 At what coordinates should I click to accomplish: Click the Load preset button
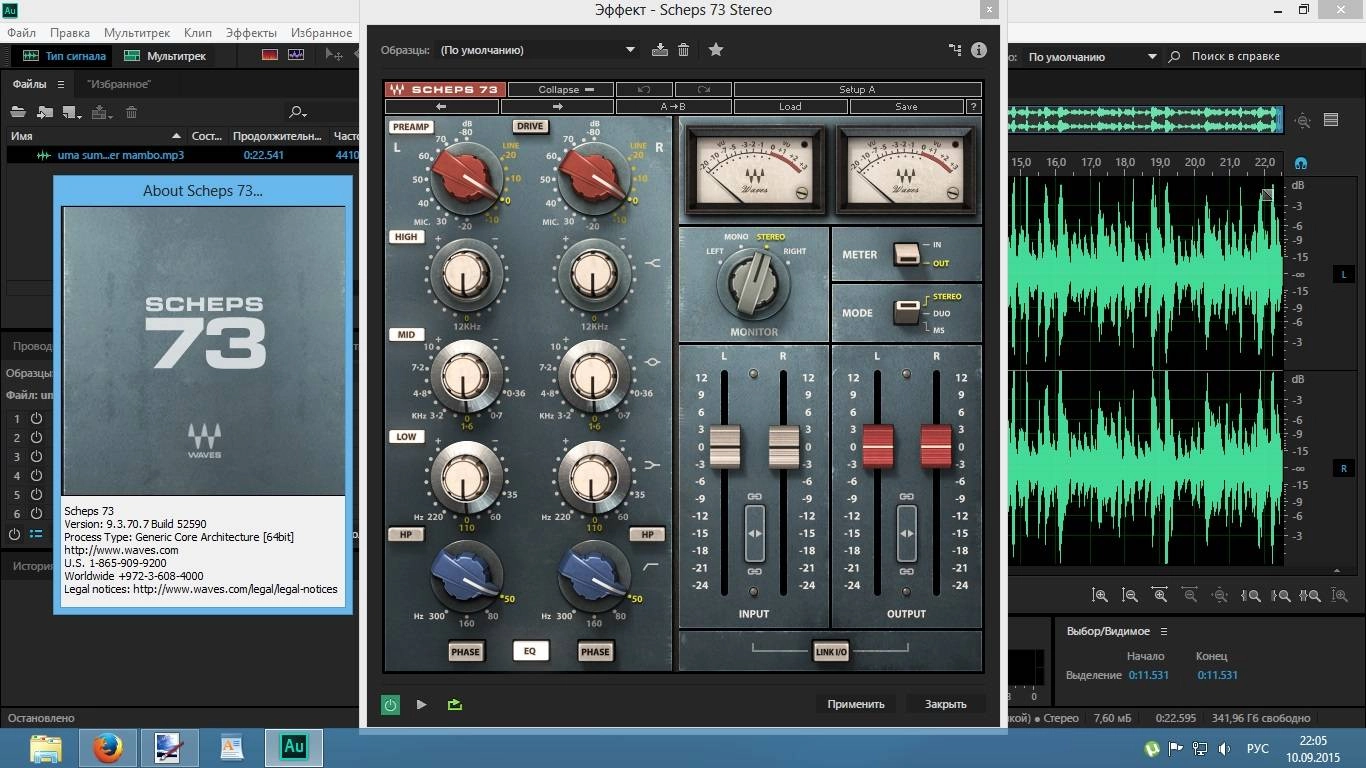790,106
